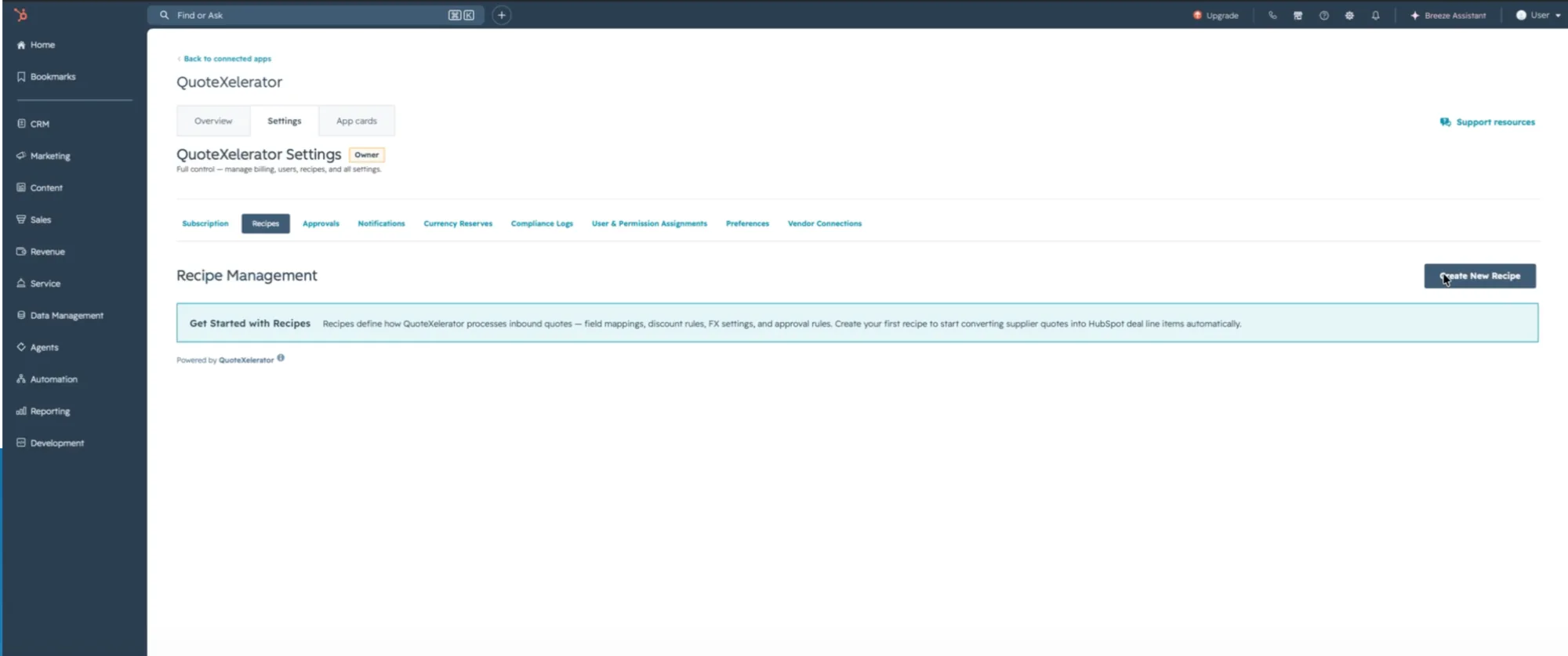Open Compliance Logs section
1568x656 pixels.
pos(542,223)
